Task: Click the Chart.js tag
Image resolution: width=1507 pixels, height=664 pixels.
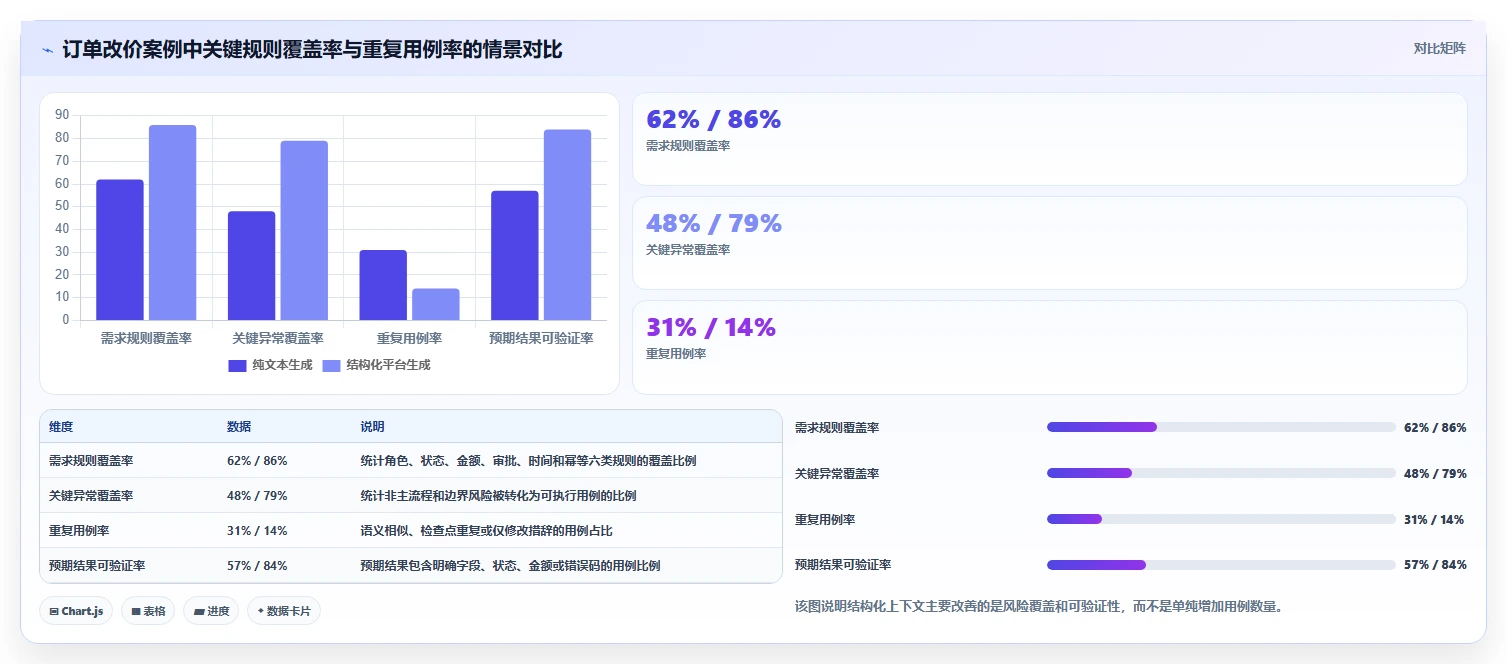Action: pos(76,611)
